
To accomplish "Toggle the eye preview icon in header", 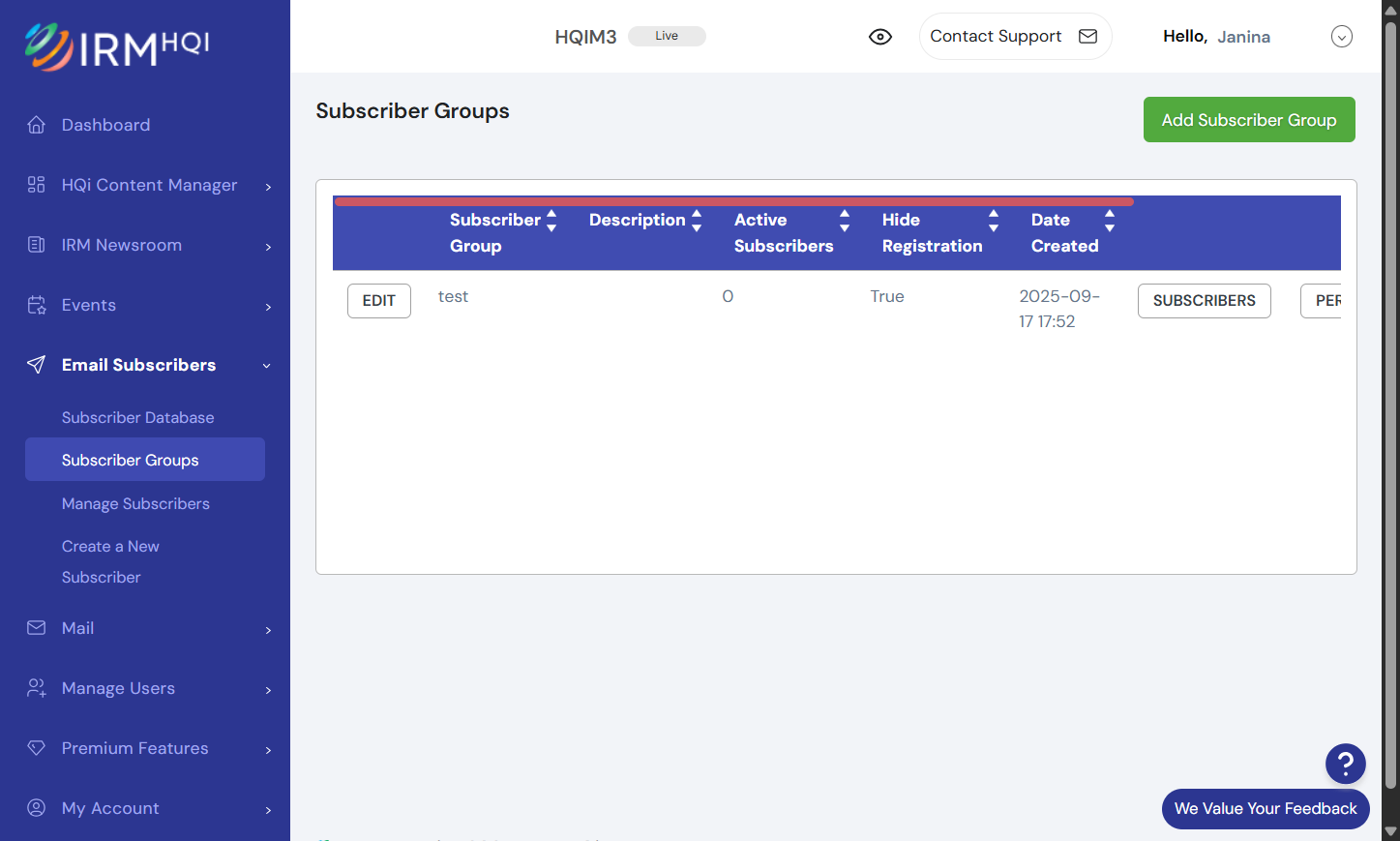I will click(880, 37).
